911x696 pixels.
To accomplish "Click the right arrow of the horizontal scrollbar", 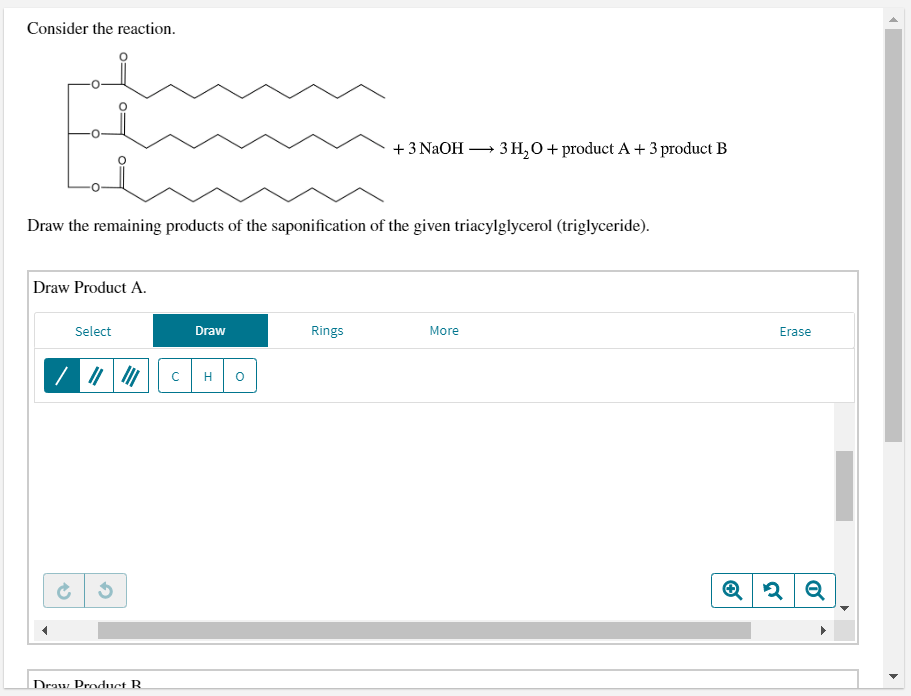I will click(x=823, y=630).
